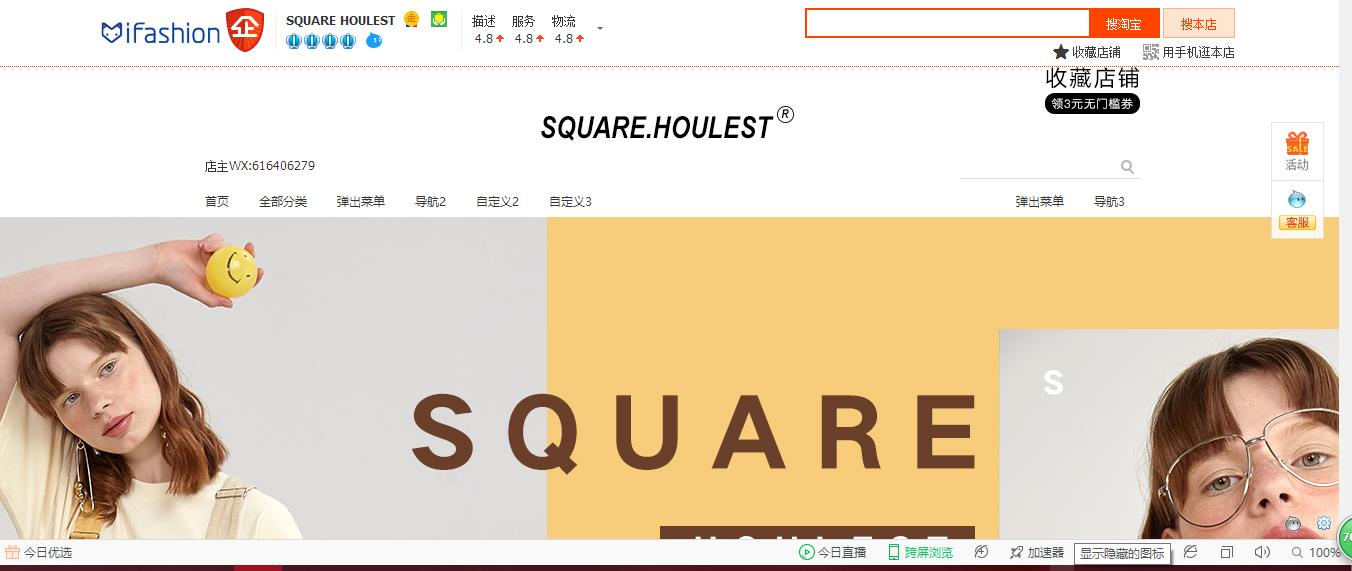Viewport: 1352px width, 571px height.
Task: Open the 首页 navigation tab
Action: click(217, 201)
